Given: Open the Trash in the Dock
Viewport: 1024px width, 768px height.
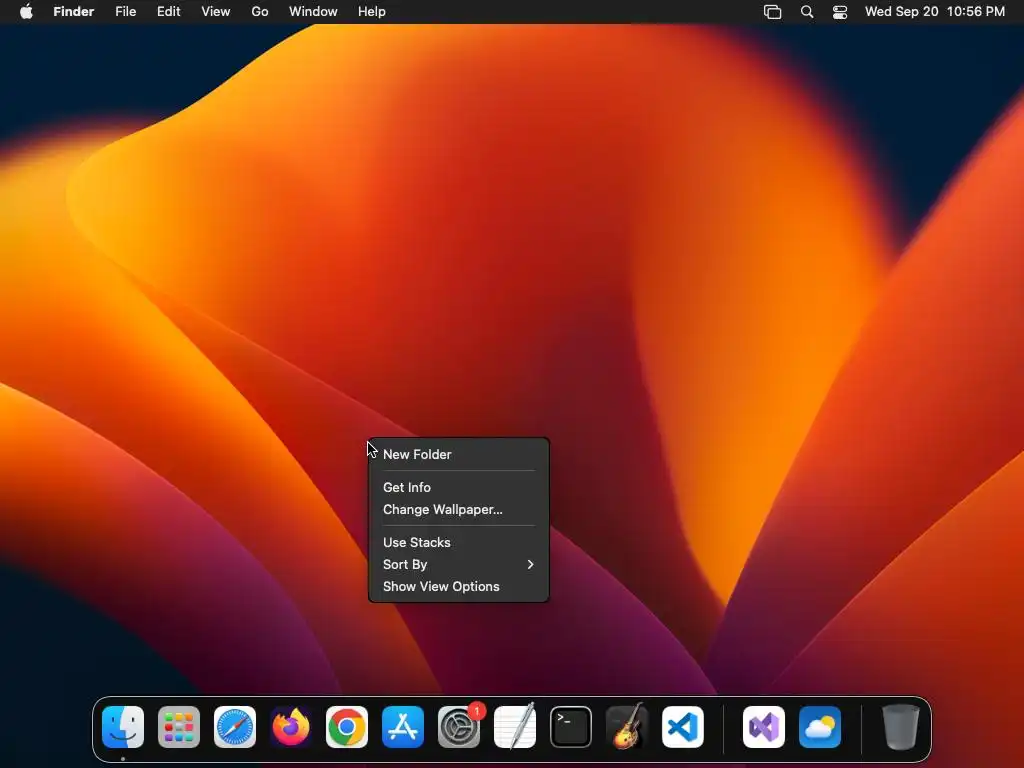Looking at the screenshot, I should pos(901,727).
